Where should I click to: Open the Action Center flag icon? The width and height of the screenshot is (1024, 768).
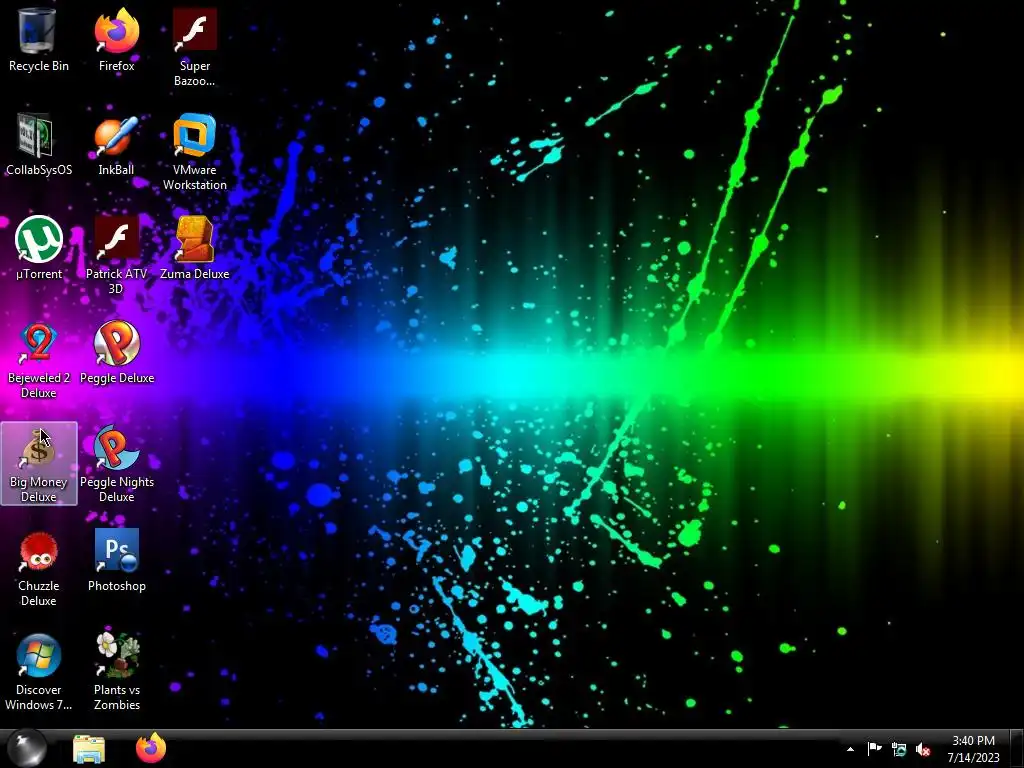point(874,749)
